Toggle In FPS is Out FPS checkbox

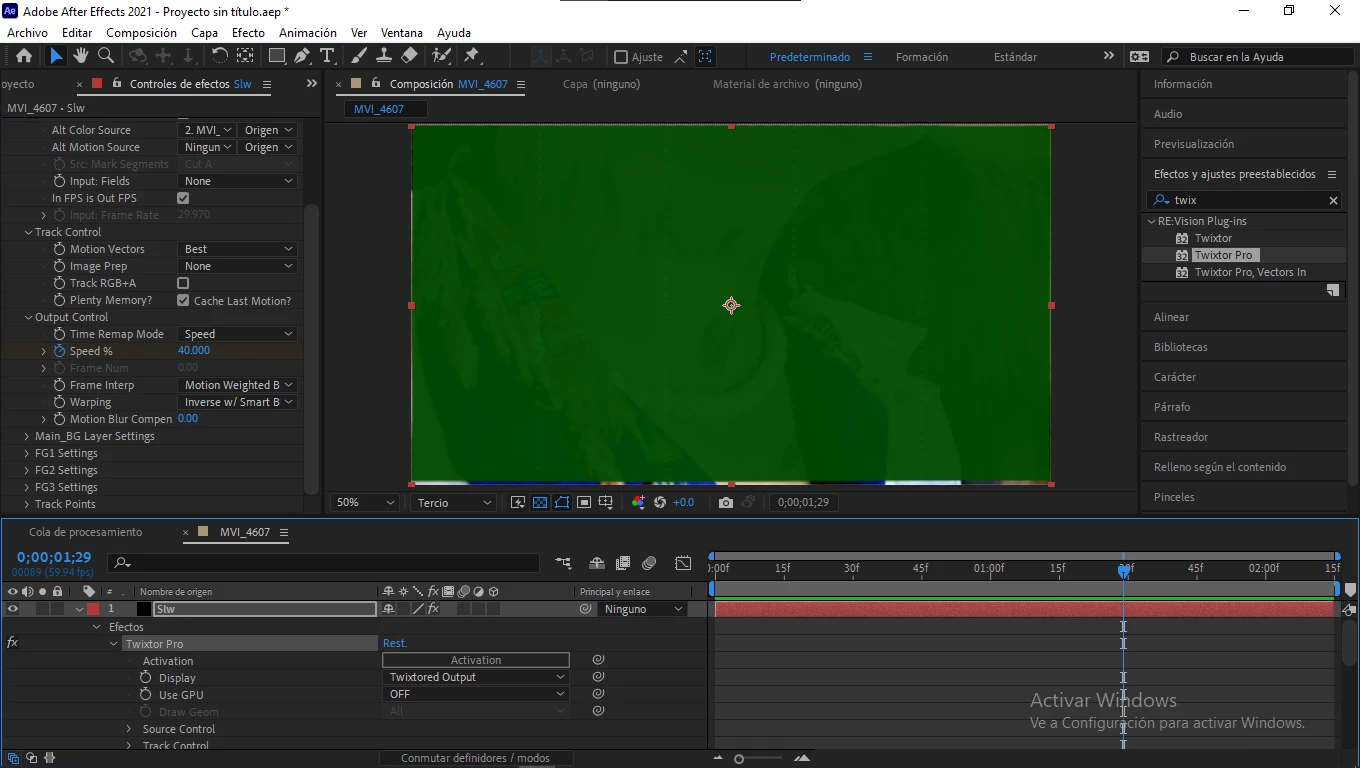183,198
